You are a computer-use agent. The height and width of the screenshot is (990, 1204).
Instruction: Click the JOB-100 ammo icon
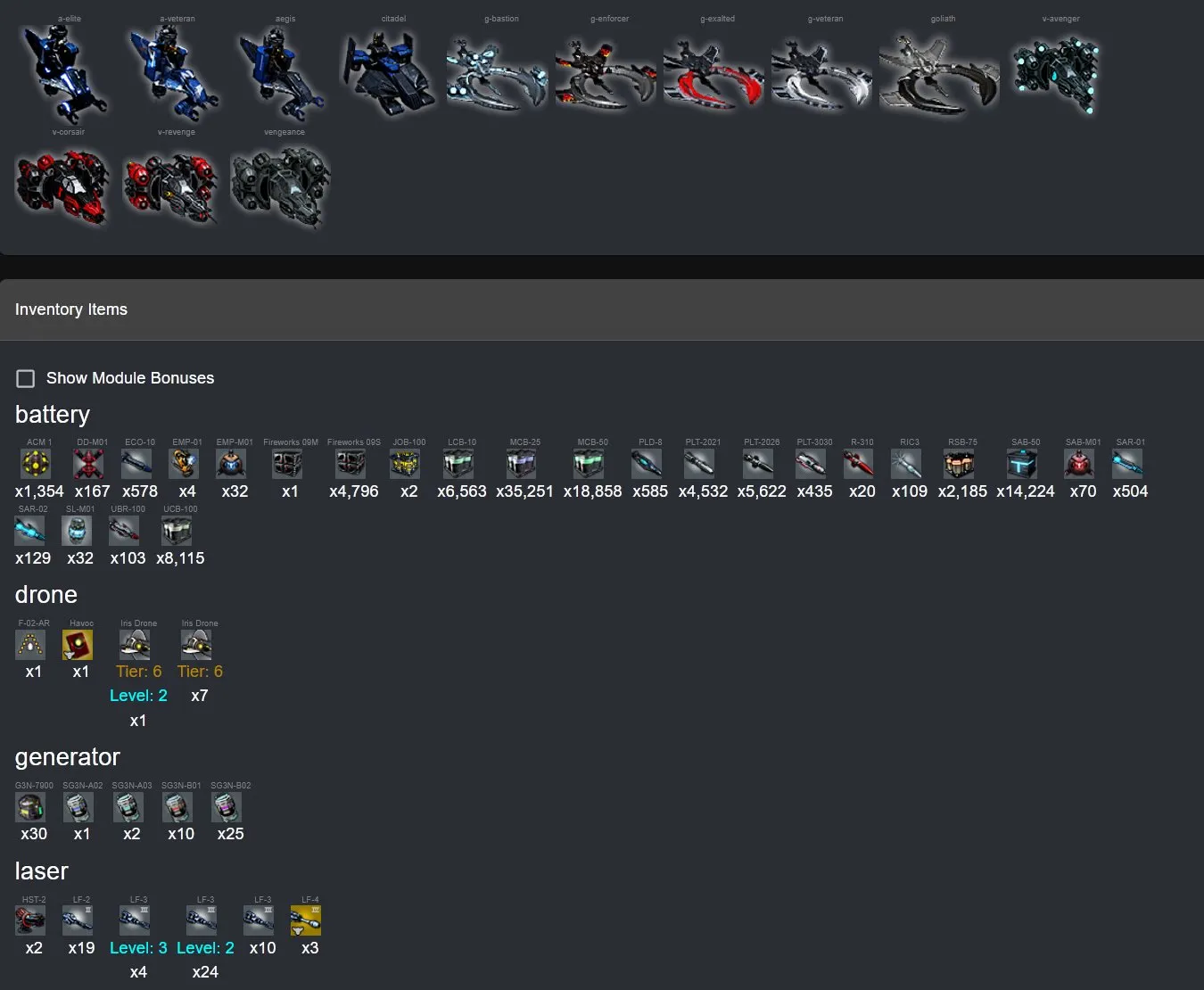405,464
